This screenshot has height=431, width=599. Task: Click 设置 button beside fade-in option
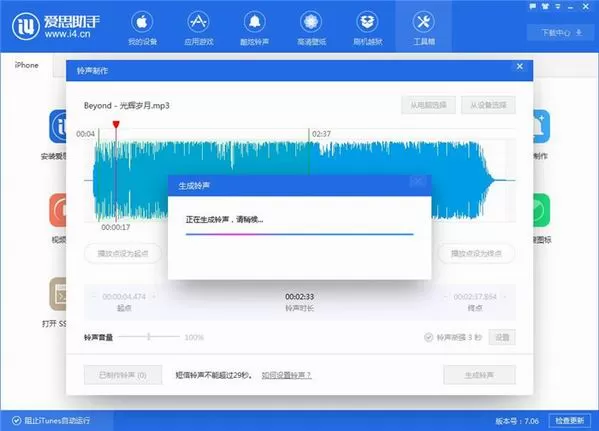(502, 337)
